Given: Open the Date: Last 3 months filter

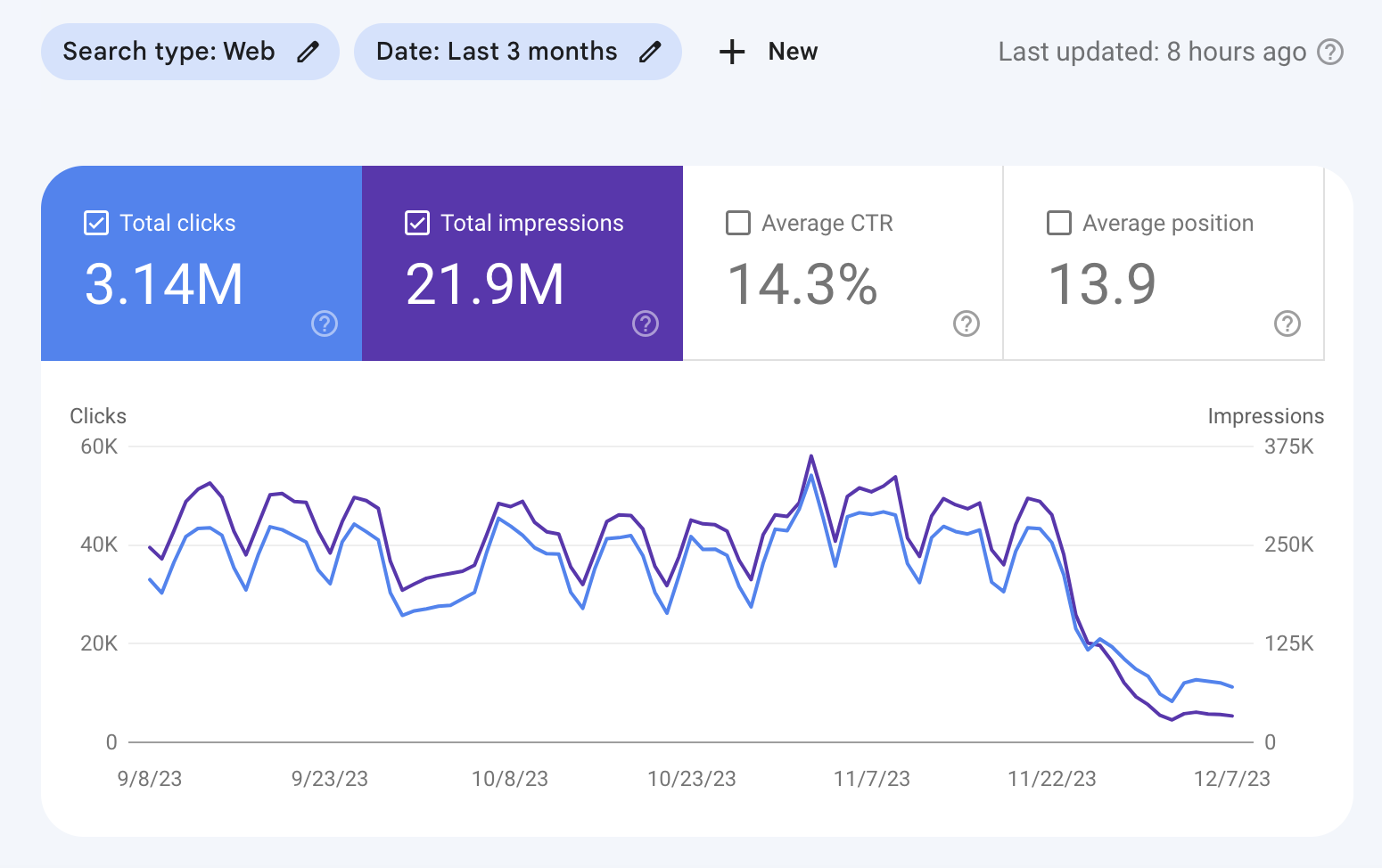Looking at the screenshot, I should 497,52.
